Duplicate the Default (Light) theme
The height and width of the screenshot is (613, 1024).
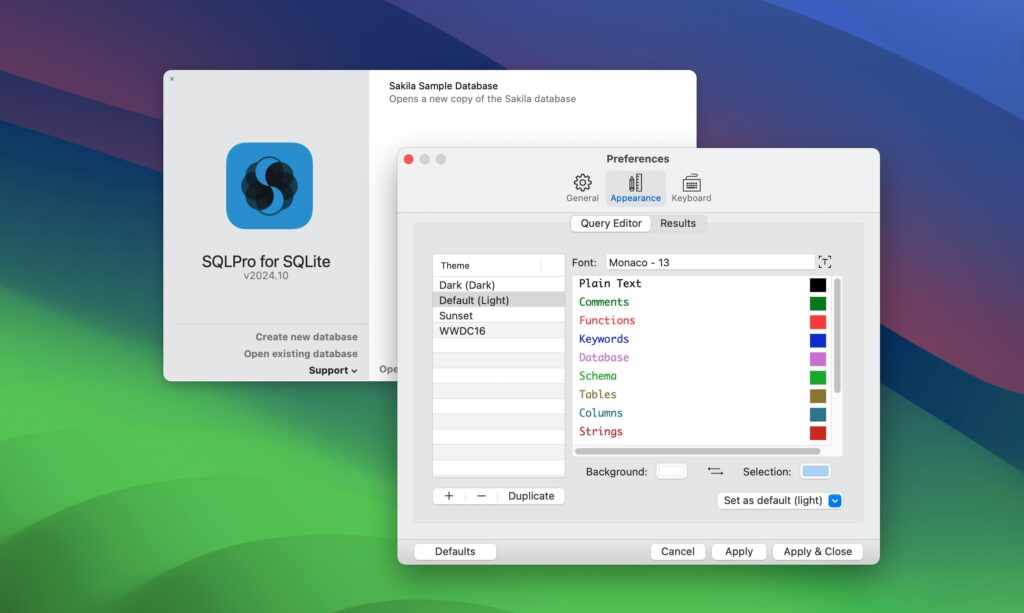coord(530,495)
